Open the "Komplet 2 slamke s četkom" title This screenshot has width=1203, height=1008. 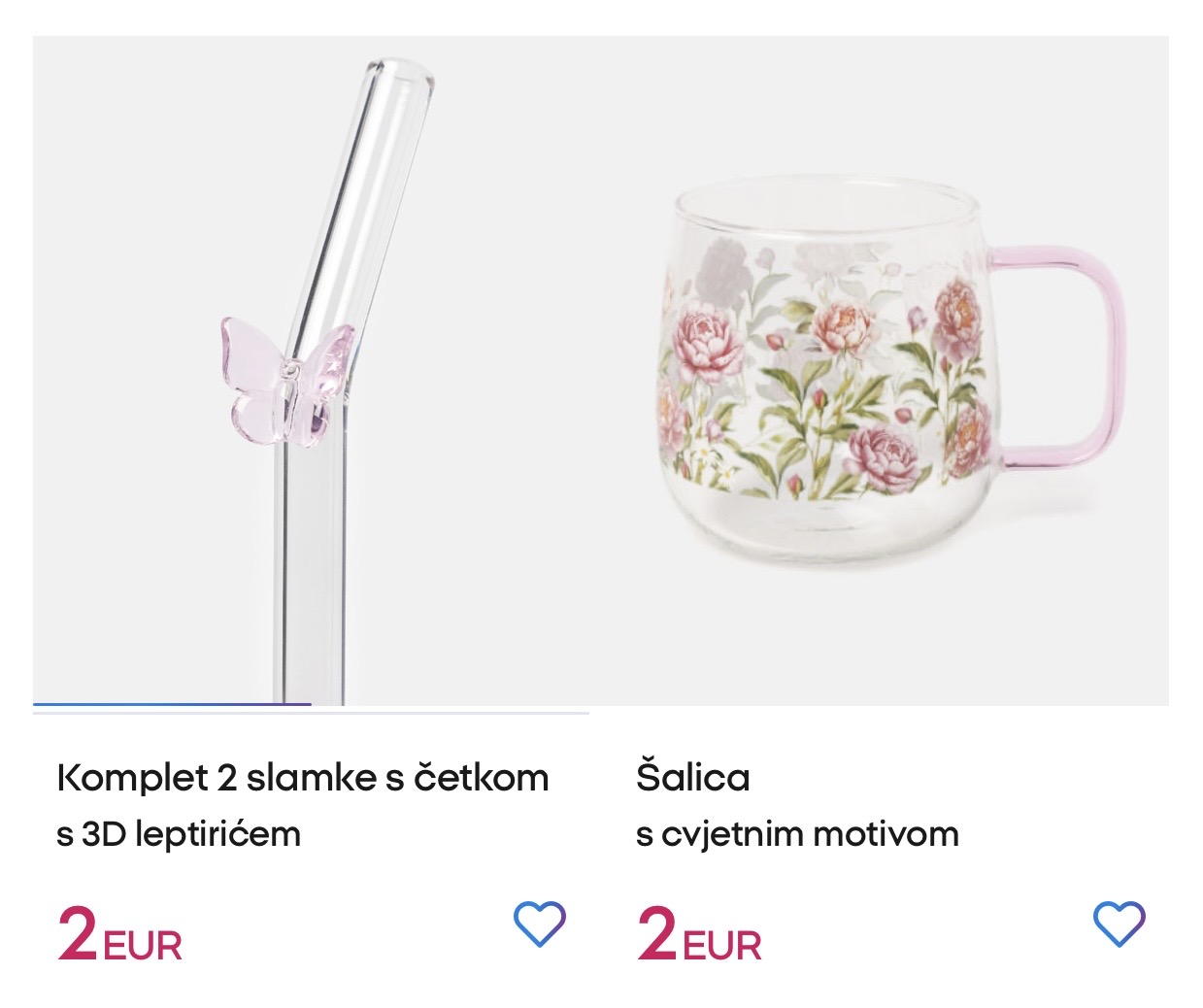[303, 778]
